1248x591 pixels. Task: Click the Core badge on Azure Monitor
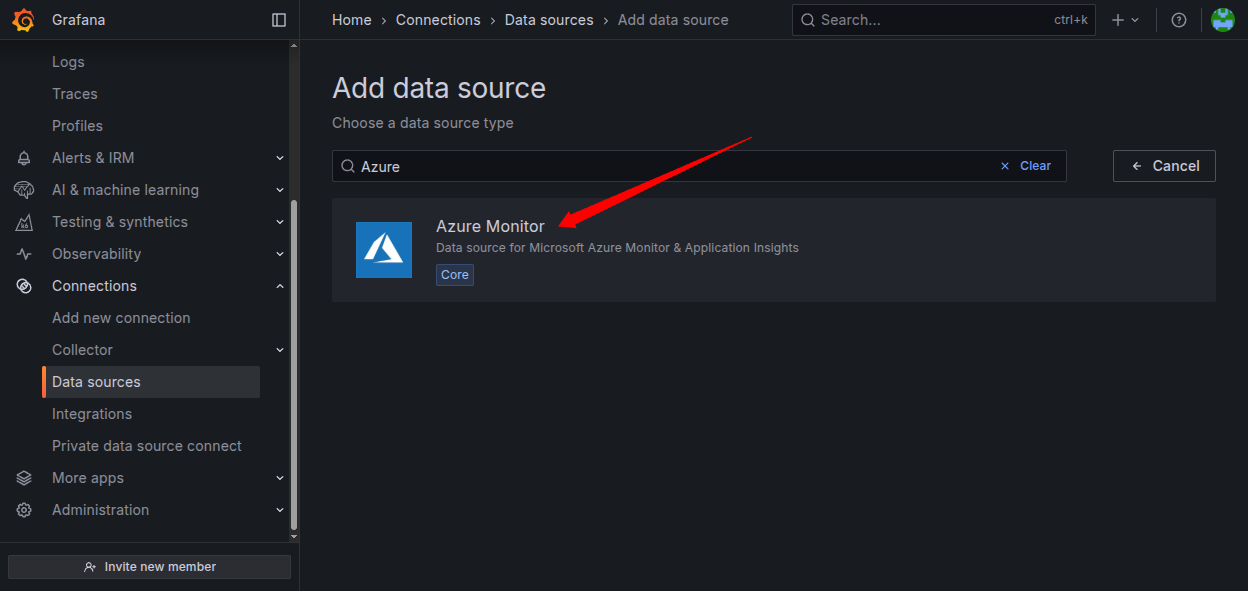[455, 275]
